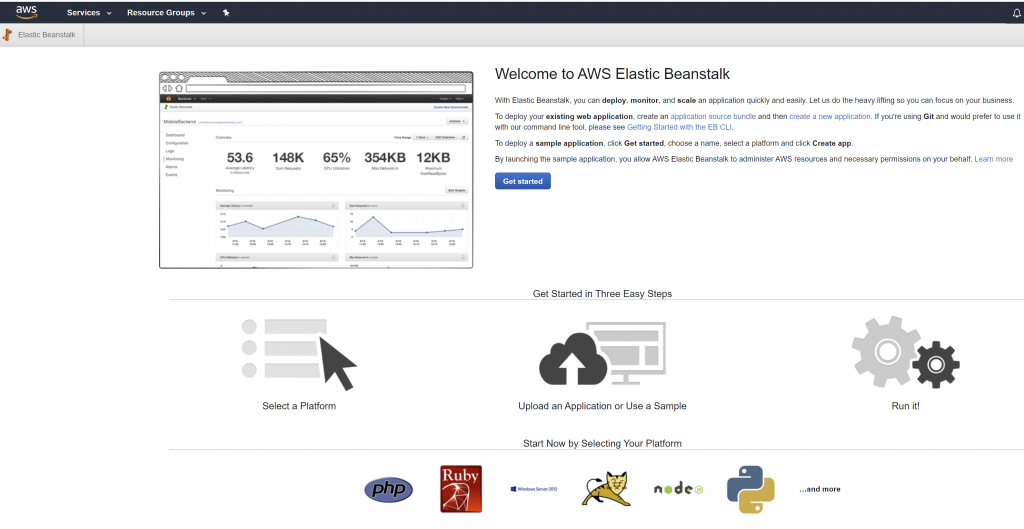
Task: Click the AWS logo in the header
Action: click(x=26, y=12)
